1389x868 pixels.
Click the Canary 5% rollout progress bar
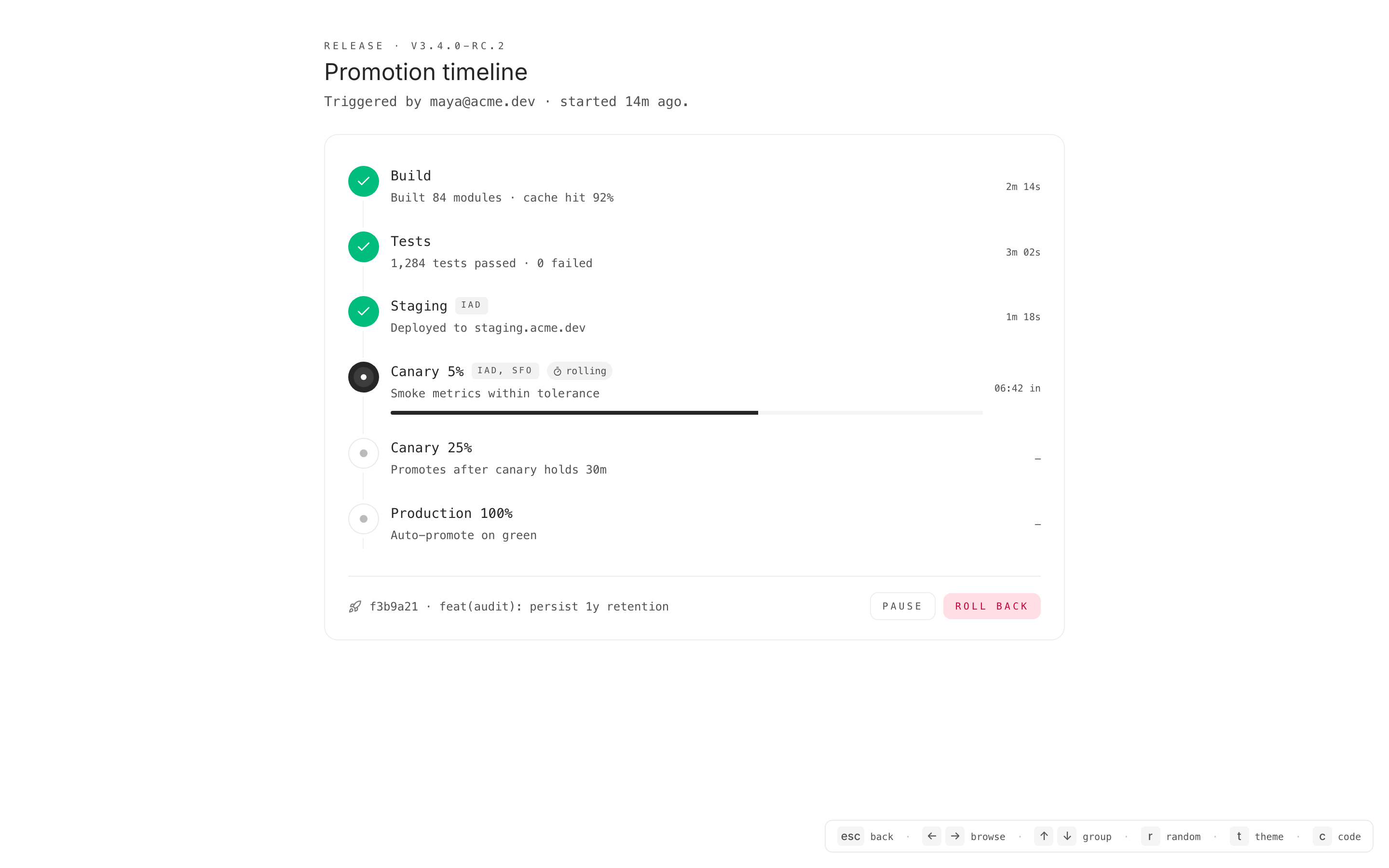686,413
